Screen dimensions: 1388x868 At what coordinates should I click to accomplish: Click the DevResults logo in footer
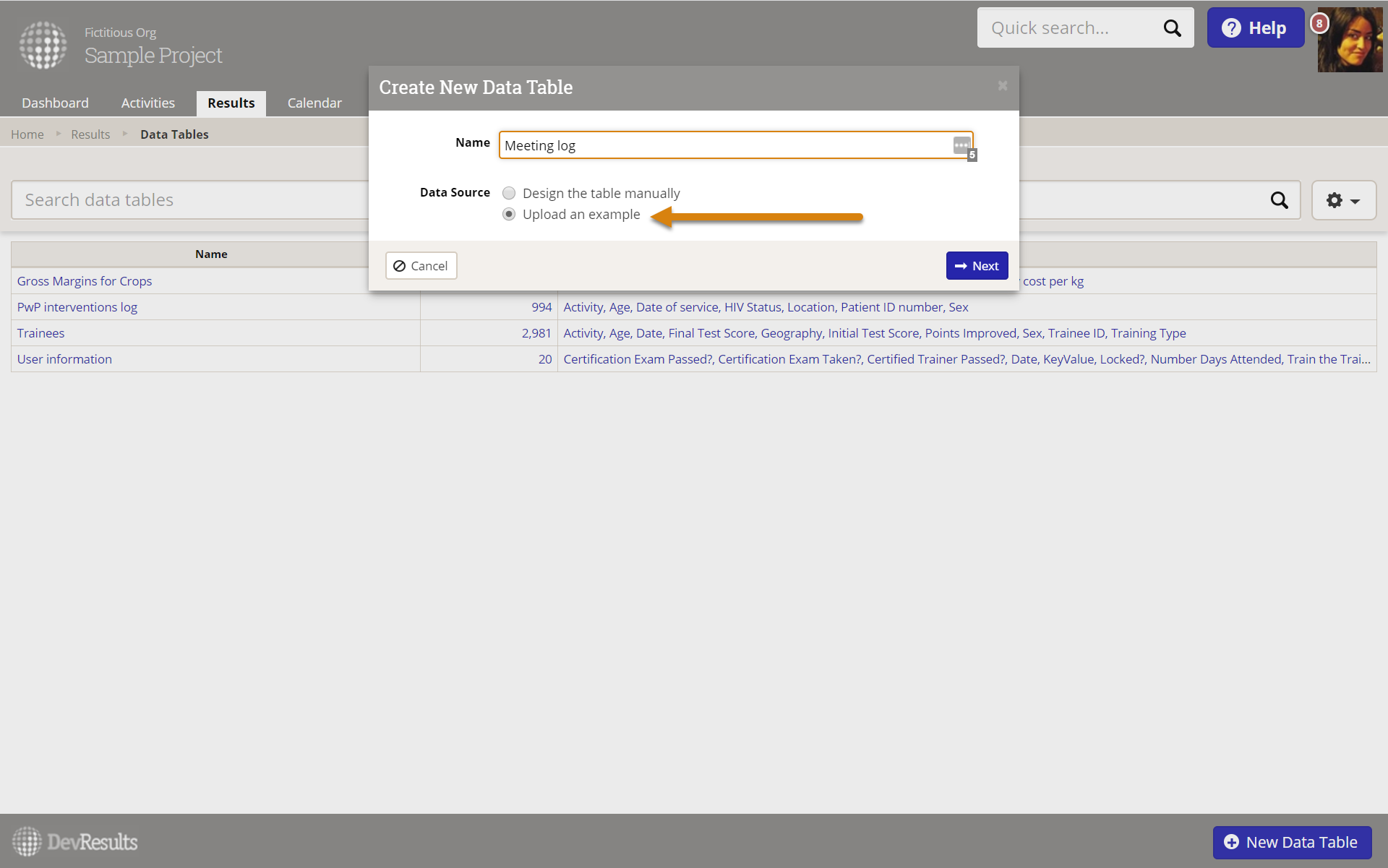coord(75,842)
